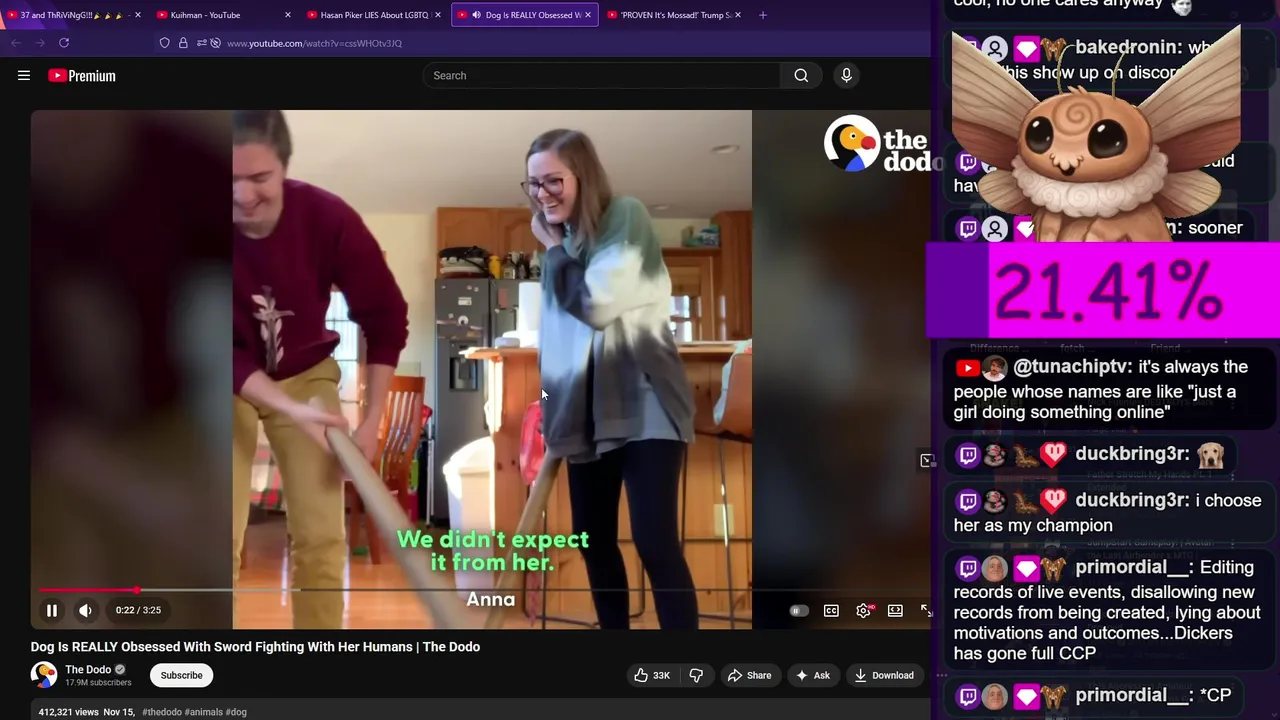The width and height of the screenshot is (1280, 720).
Task: Open collapse panel icon beside video
Action: [x=927, y=460]
